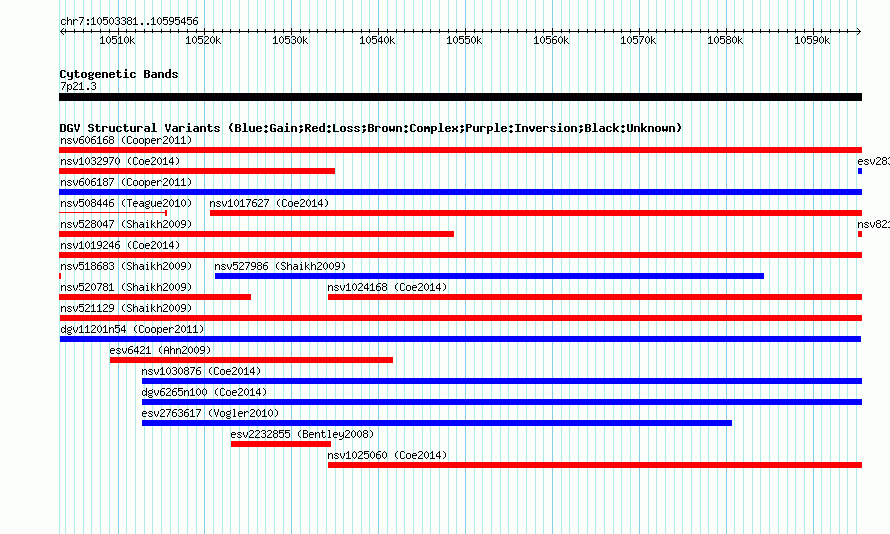Viewport: 890px width, 534px height.
Task: Click the dgv6265n100 (Coe2014) blue bar
Action: (x=502, y=402)
